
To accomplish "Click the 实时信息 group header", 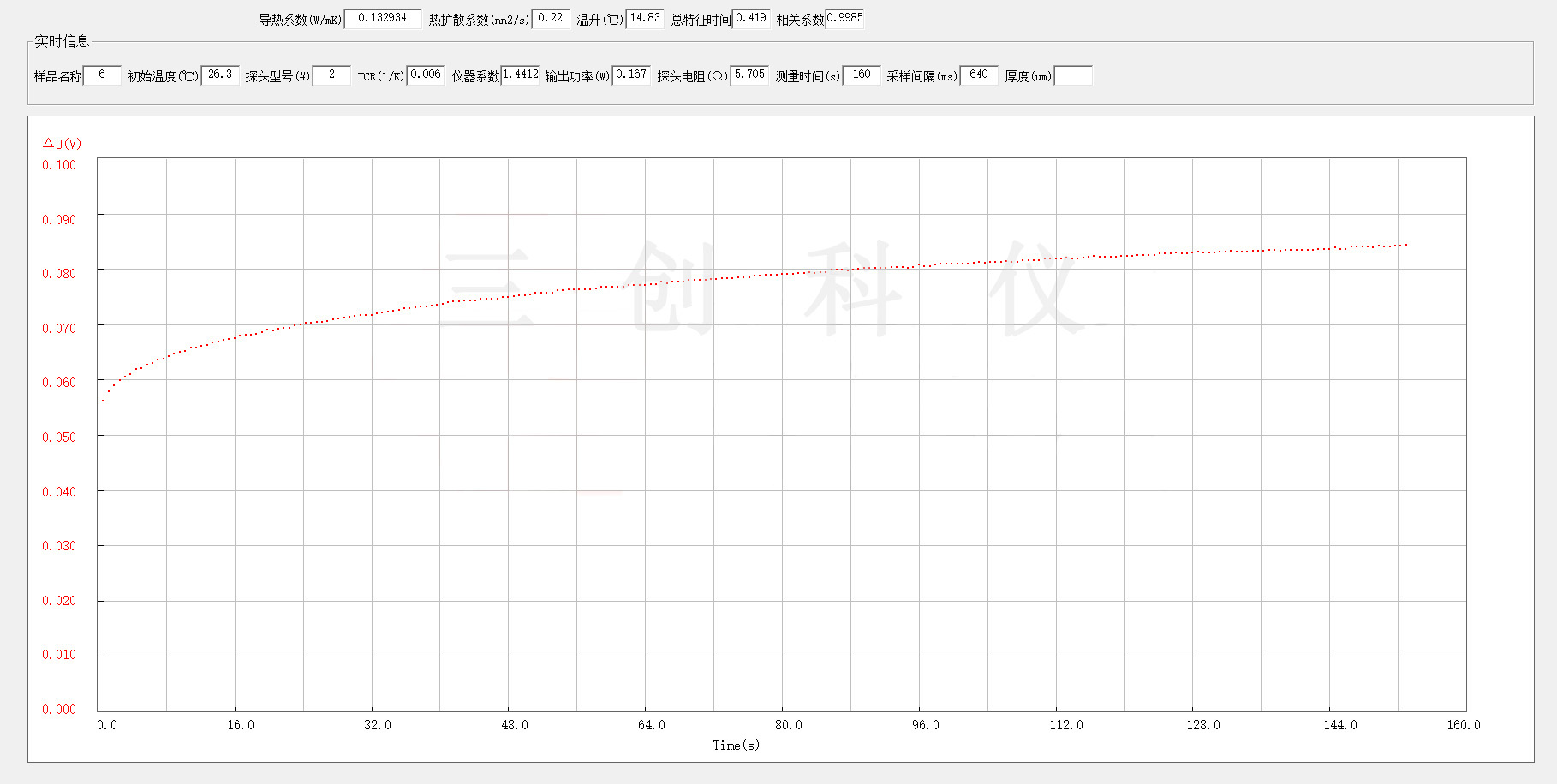I will tap(62, 41).
